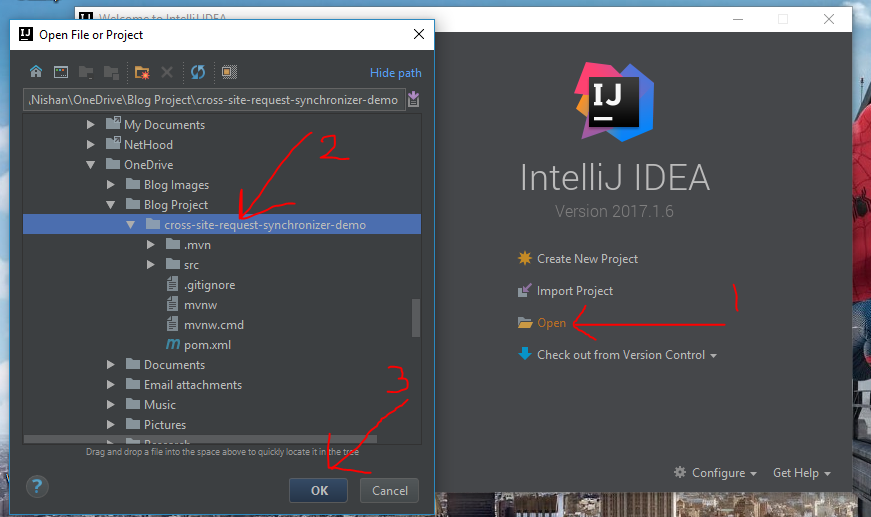Screen dimensions: 871x517
Task: Select the Blog Images folder
Action: point(176,185)
